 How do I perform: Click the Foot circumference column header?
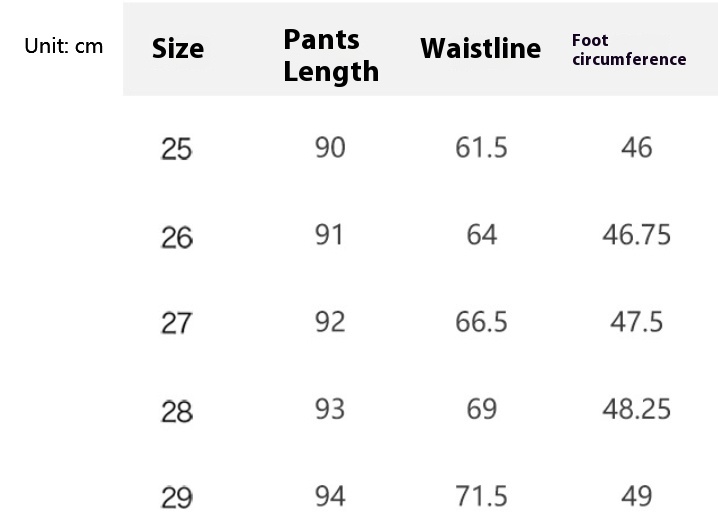point(629,50)
